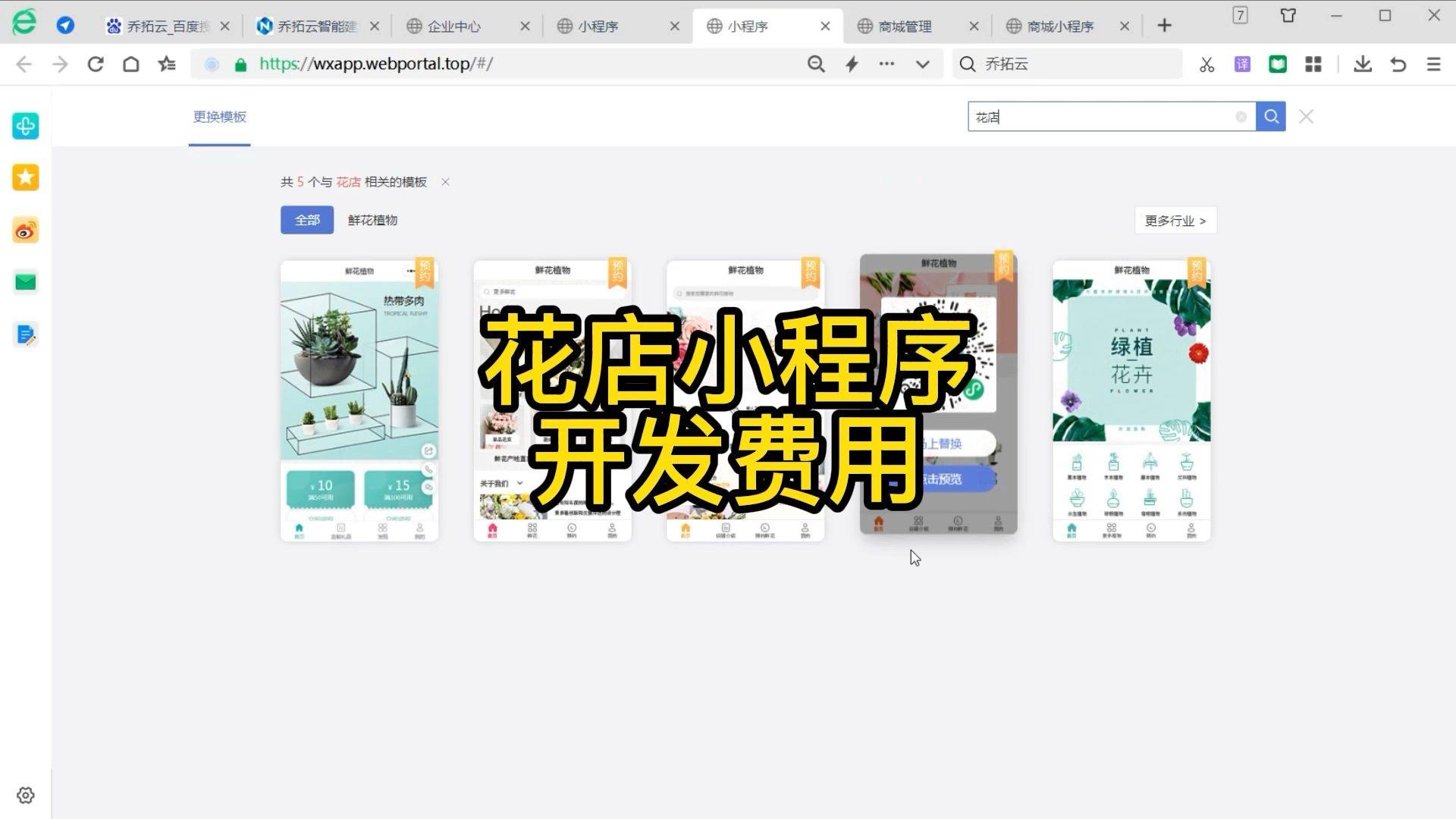Switch to the 商城管理 browser tab
This screenshot has width=1456, height=819.
click(x=904, y=27)
